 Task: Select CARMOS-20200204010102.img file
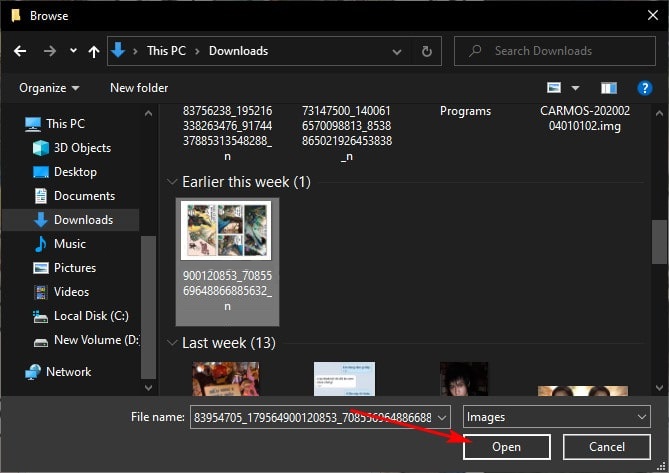585,118
